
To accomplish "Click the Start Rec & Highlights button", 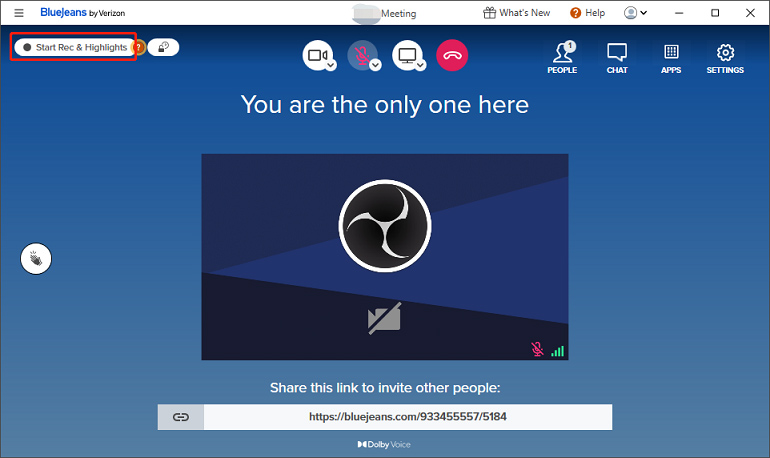I will tap(75, 47).
